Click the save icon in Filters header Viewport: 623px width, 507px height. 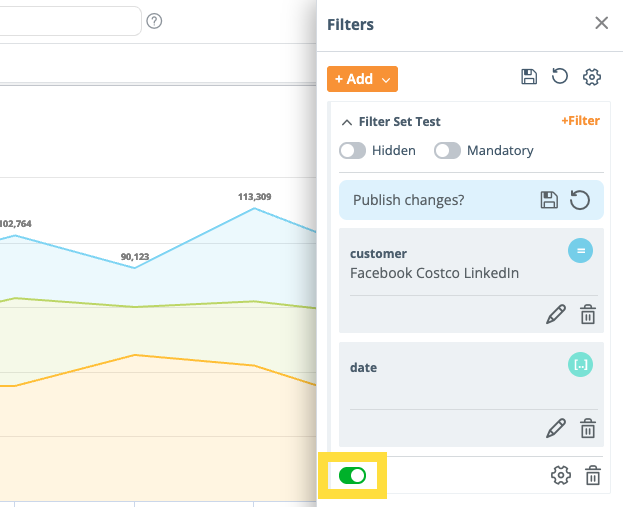529,78
